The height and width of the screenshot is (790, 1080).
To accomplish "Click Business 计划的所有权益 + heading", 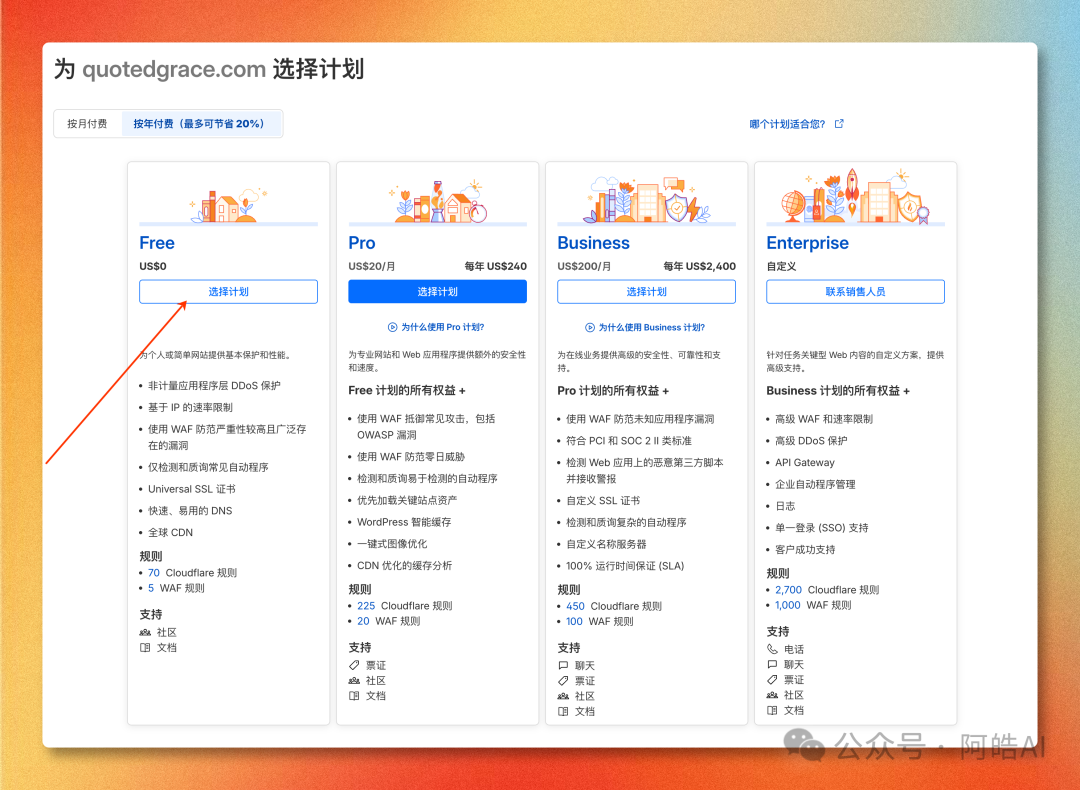I will 838,391.
